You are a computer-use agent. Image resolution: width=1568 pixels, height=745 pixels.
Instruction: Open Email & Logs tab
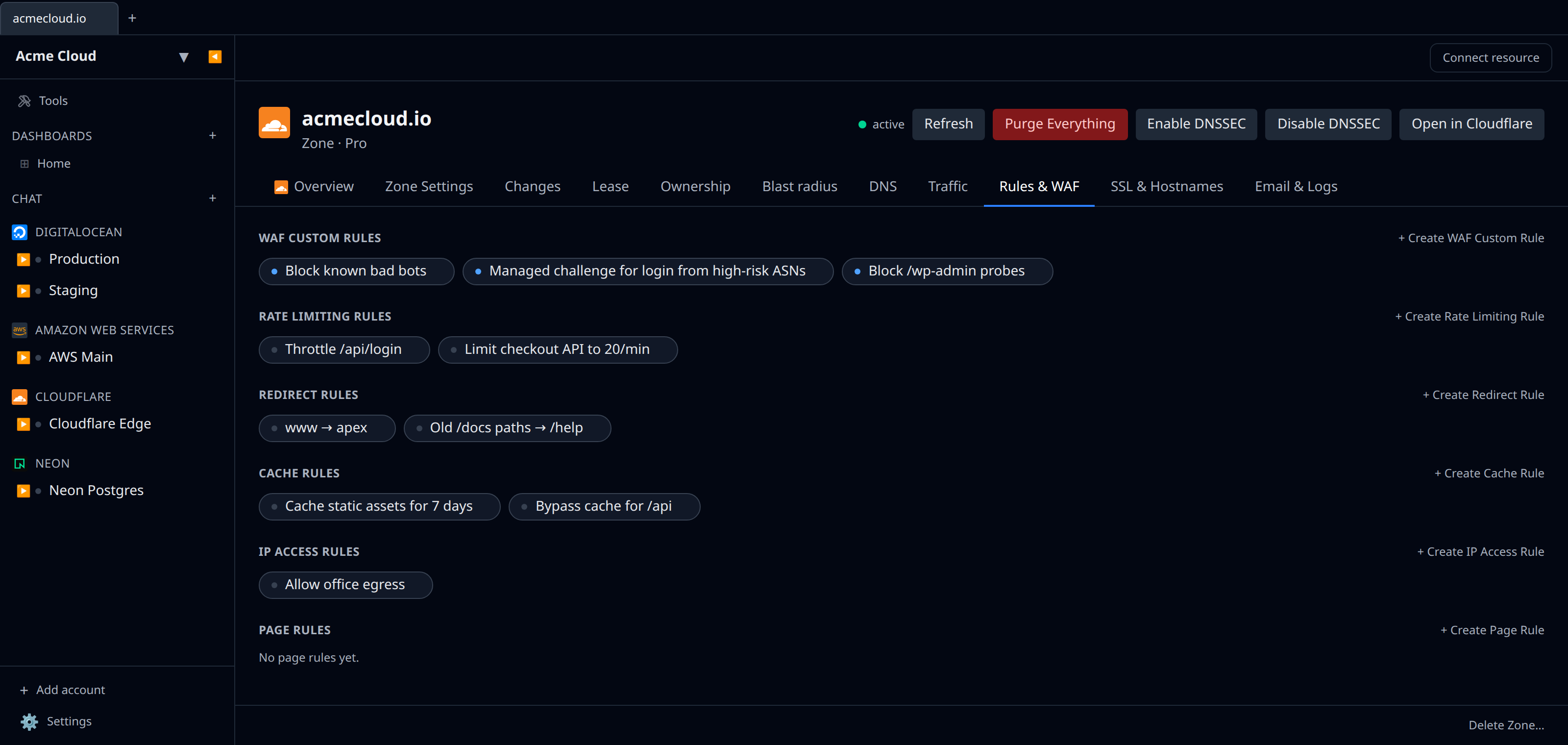[x=1296, y=186]
